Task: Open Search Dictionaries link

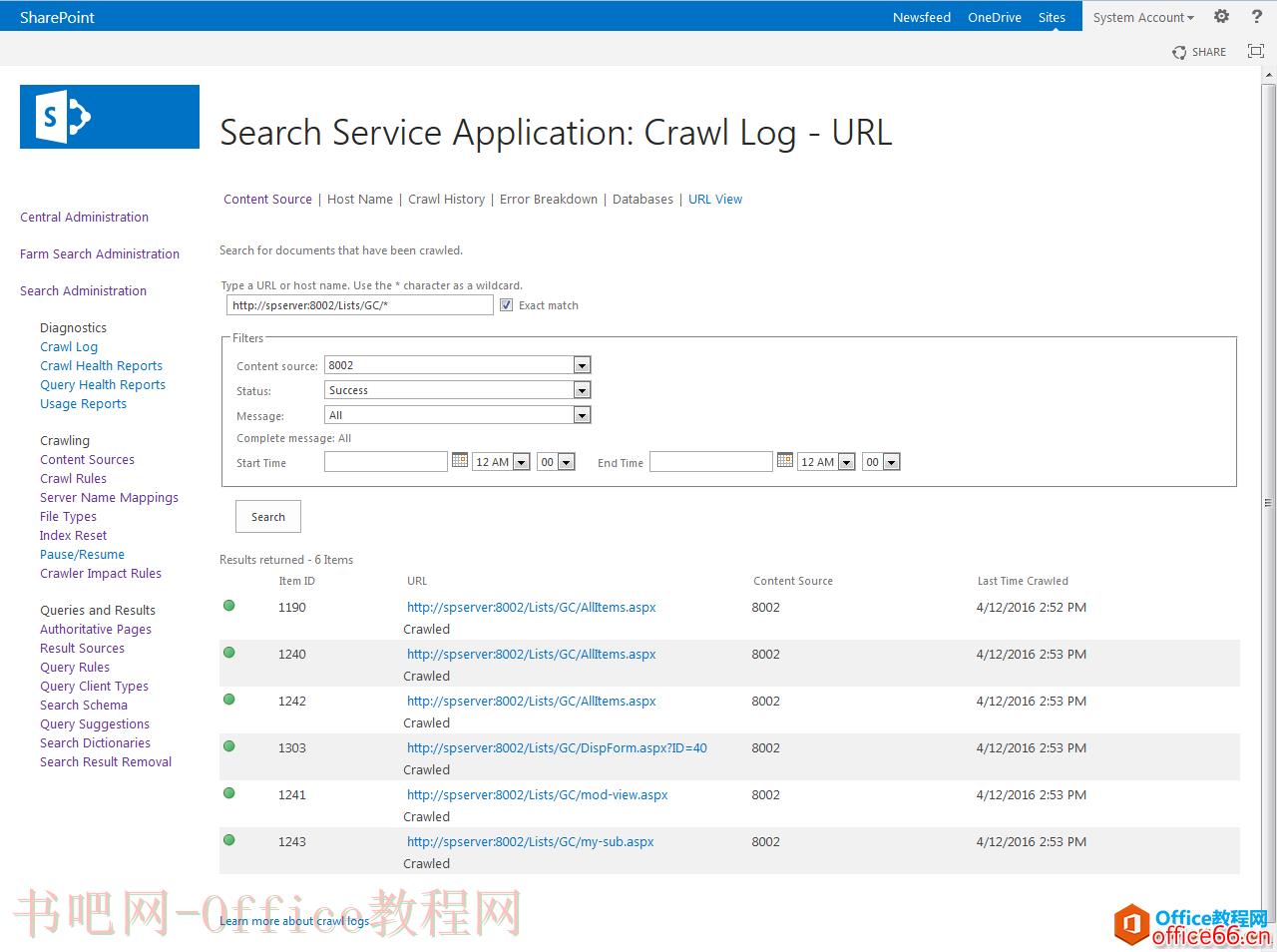Action: [x=95, y=742]
